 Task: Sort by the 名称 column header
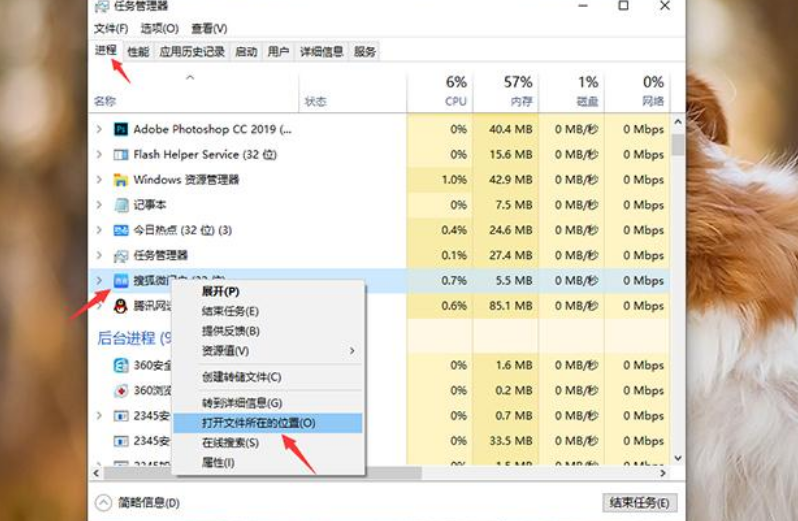[x=195, y=91]
